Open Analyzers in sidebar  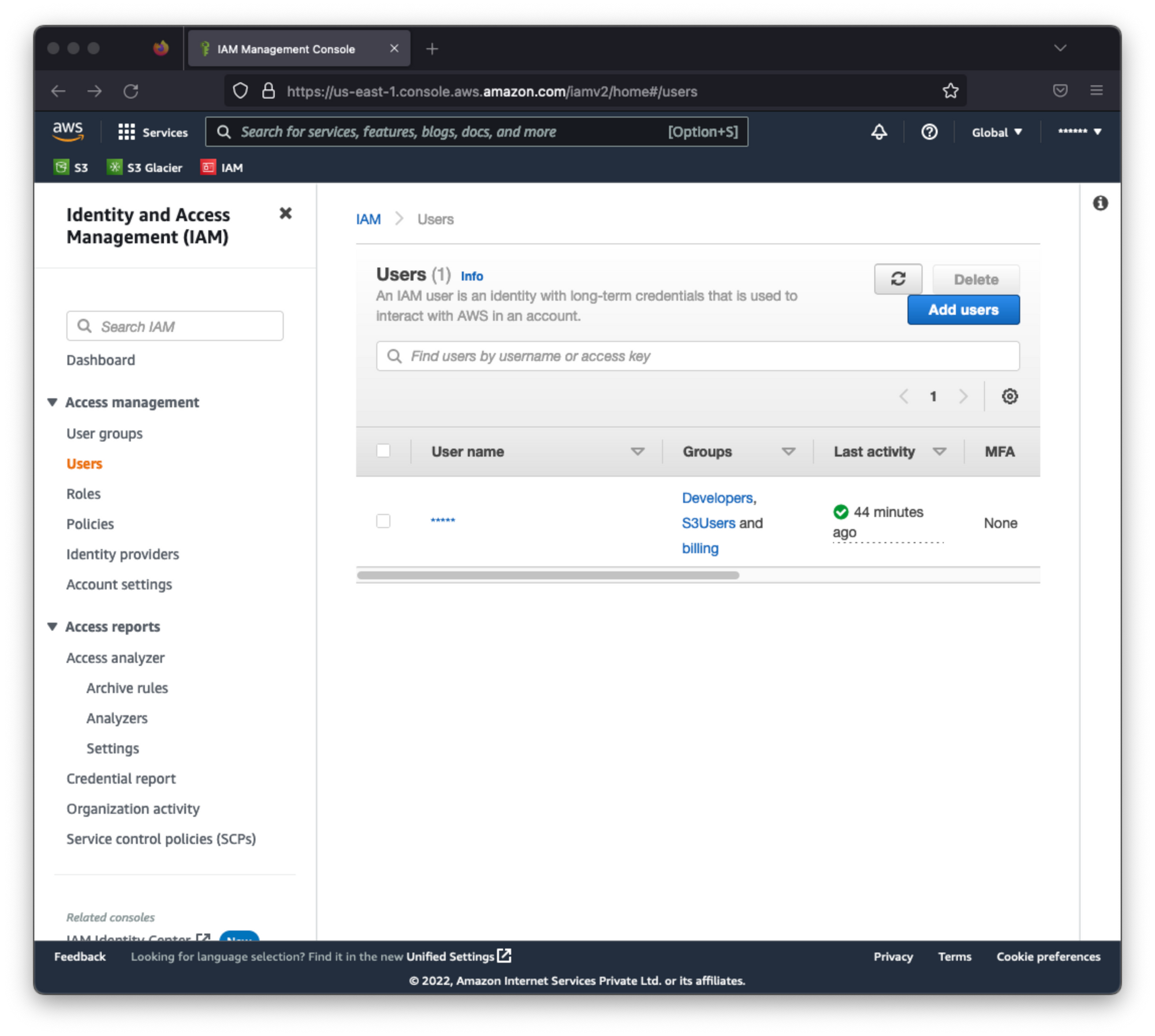117,718
